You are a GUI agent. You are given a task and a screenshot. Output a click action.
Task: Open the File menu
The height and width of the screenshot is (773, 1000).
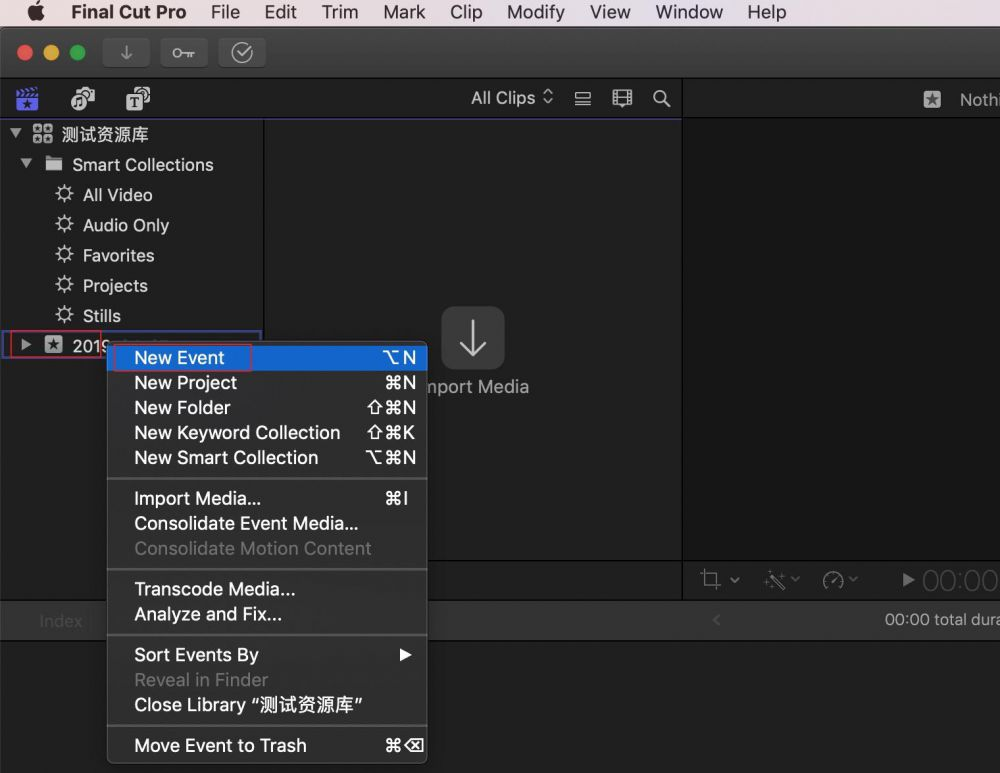coord(225,12)
